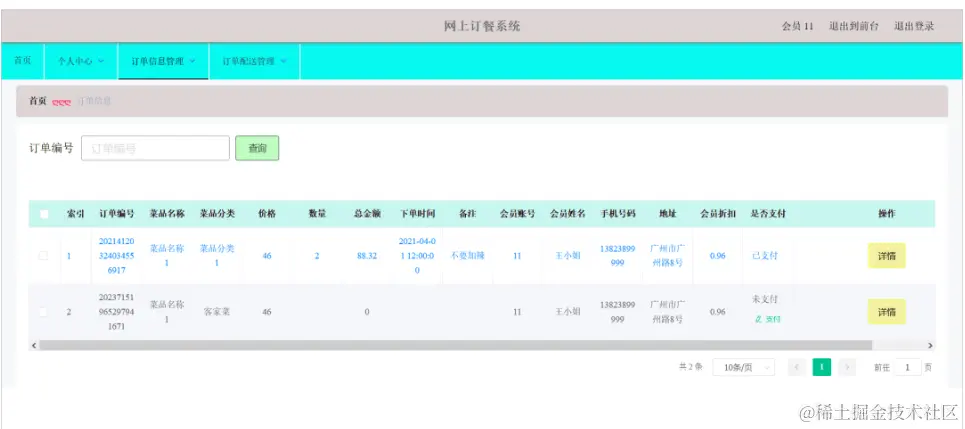965x429 pixels.
Task: Click 首页 in the breadcrumb
Action: (x=38, y=101)
